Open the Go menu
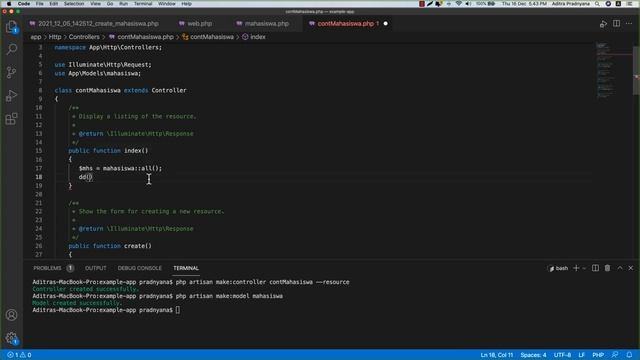 110,4
